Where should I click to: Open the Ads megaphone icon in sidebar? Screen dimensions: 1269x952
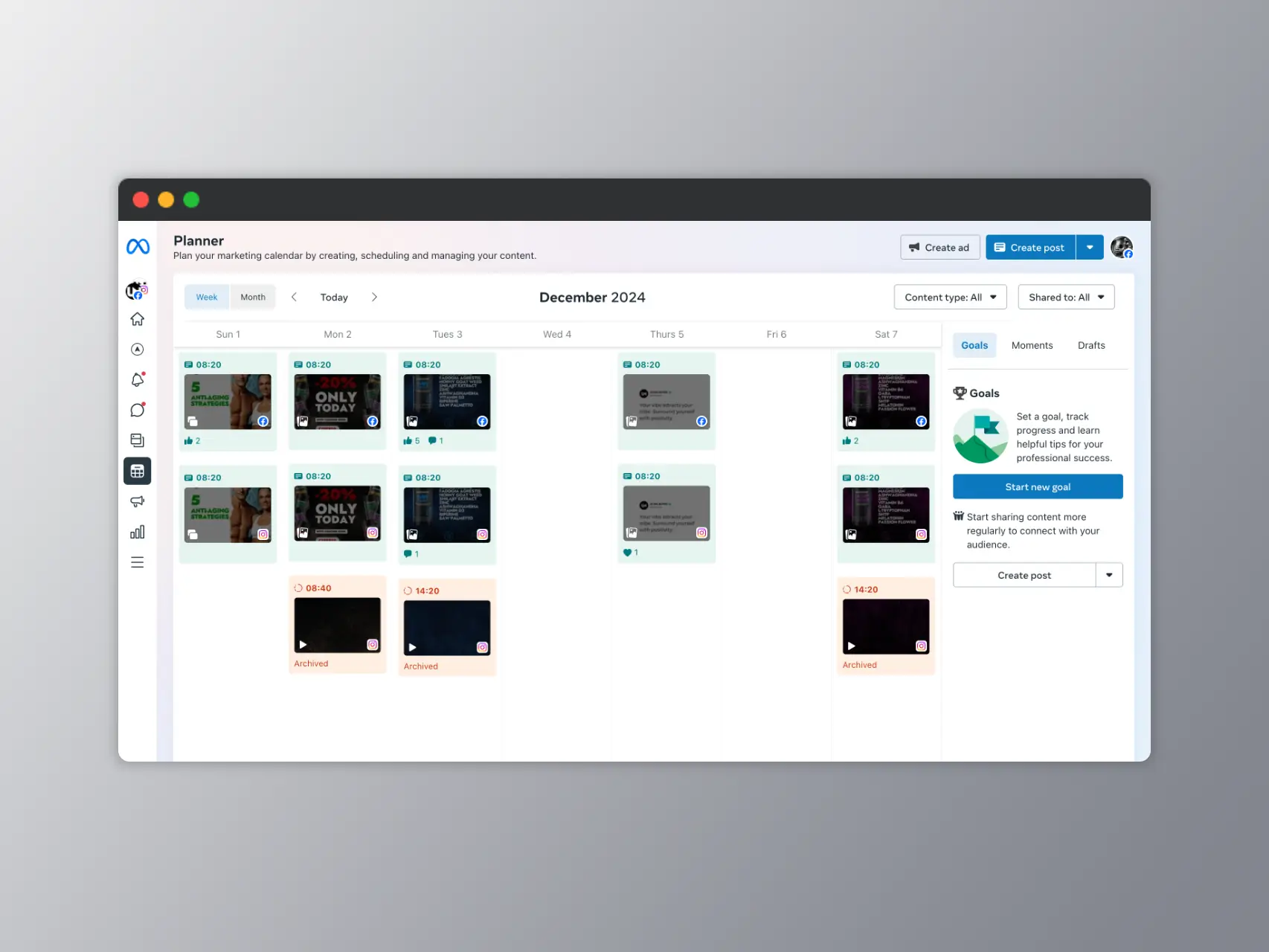click(x=138, y=501)
